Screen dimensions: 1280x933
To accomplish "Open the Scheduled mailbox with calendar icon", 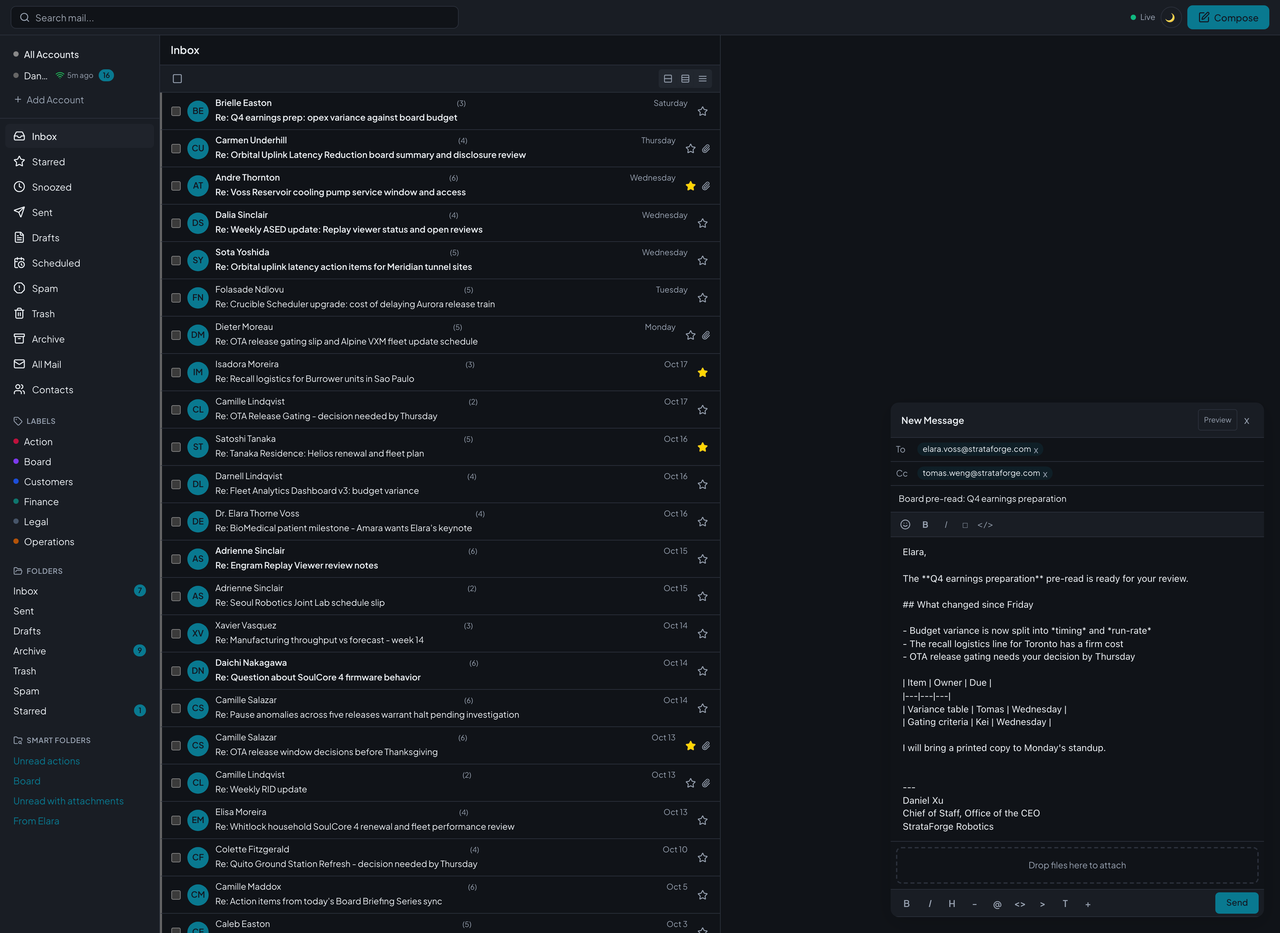I will [80, 263].
